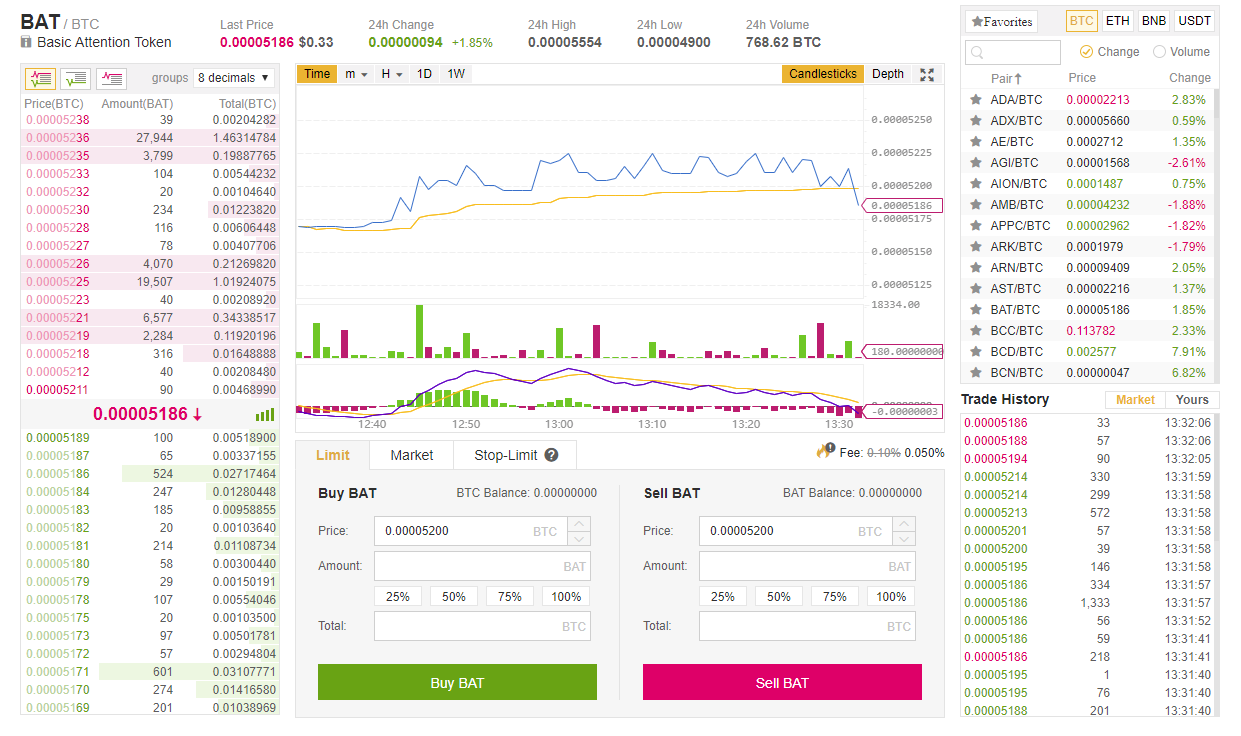Set sell amount to 75%
1241x736 pixels.
click(835, 596)
